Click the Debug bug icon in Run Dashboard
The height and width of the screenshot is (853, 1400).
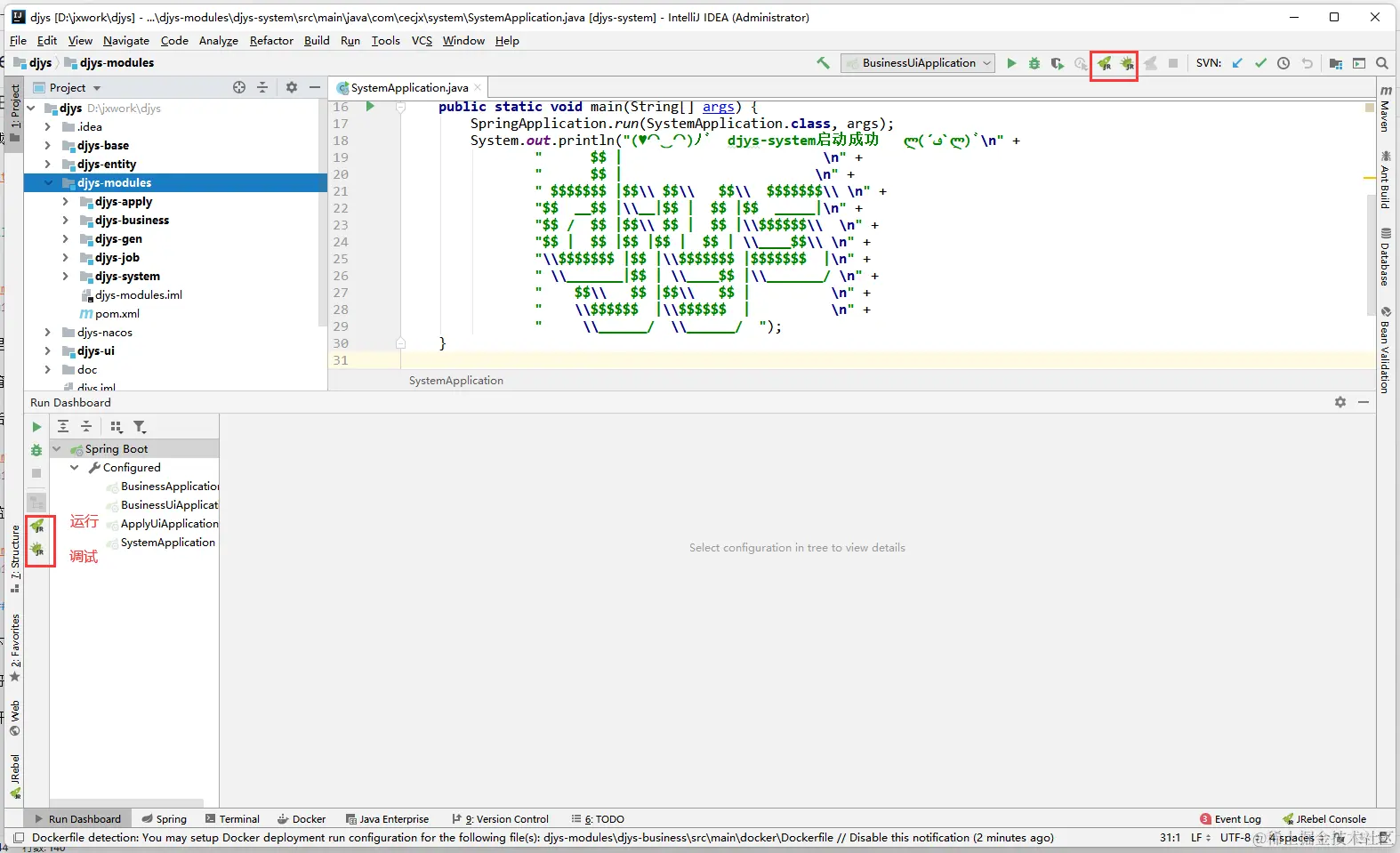(x=36, y=450)
